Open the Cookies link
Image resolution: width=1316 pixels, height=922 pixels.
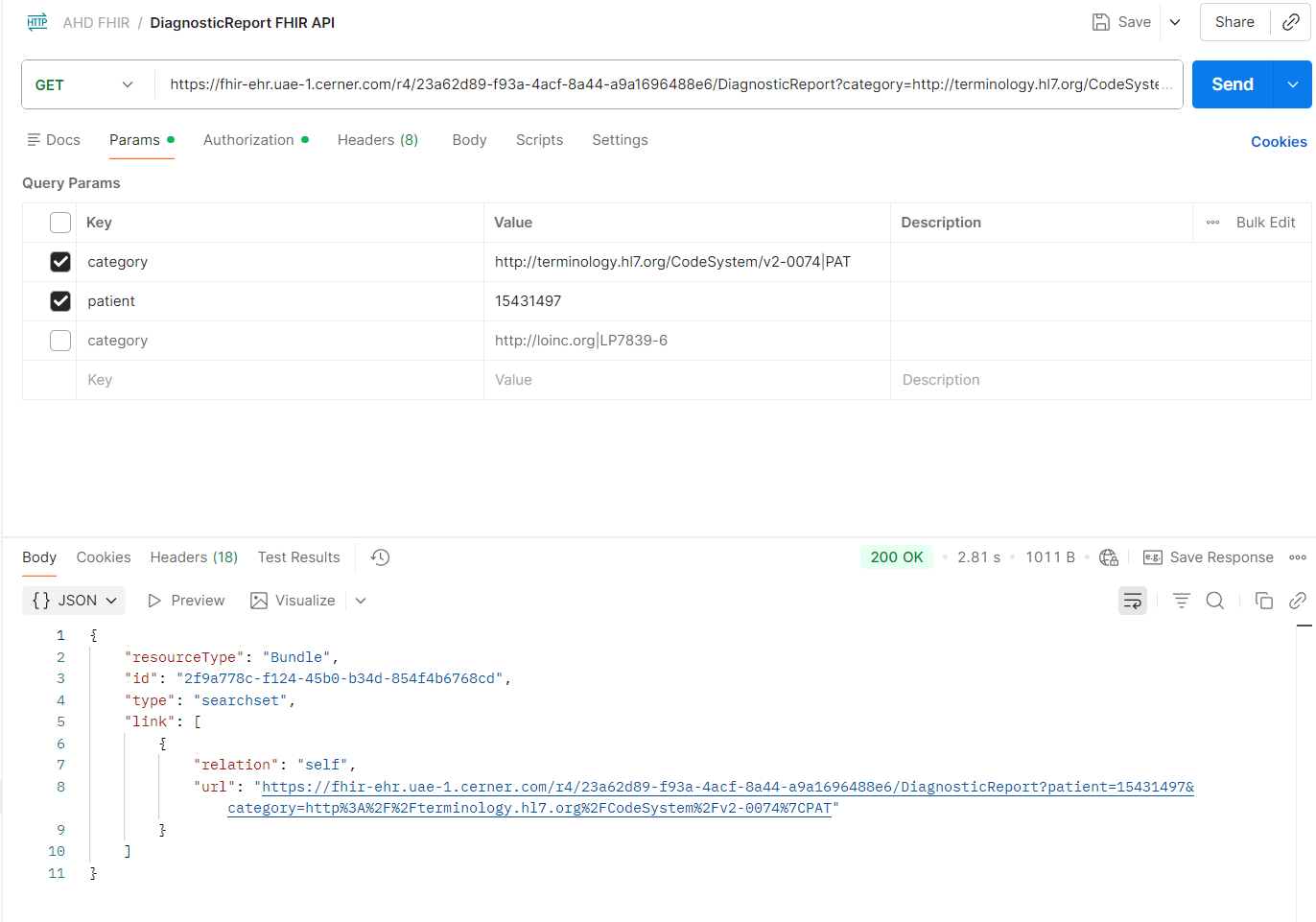pos(1278,142)
